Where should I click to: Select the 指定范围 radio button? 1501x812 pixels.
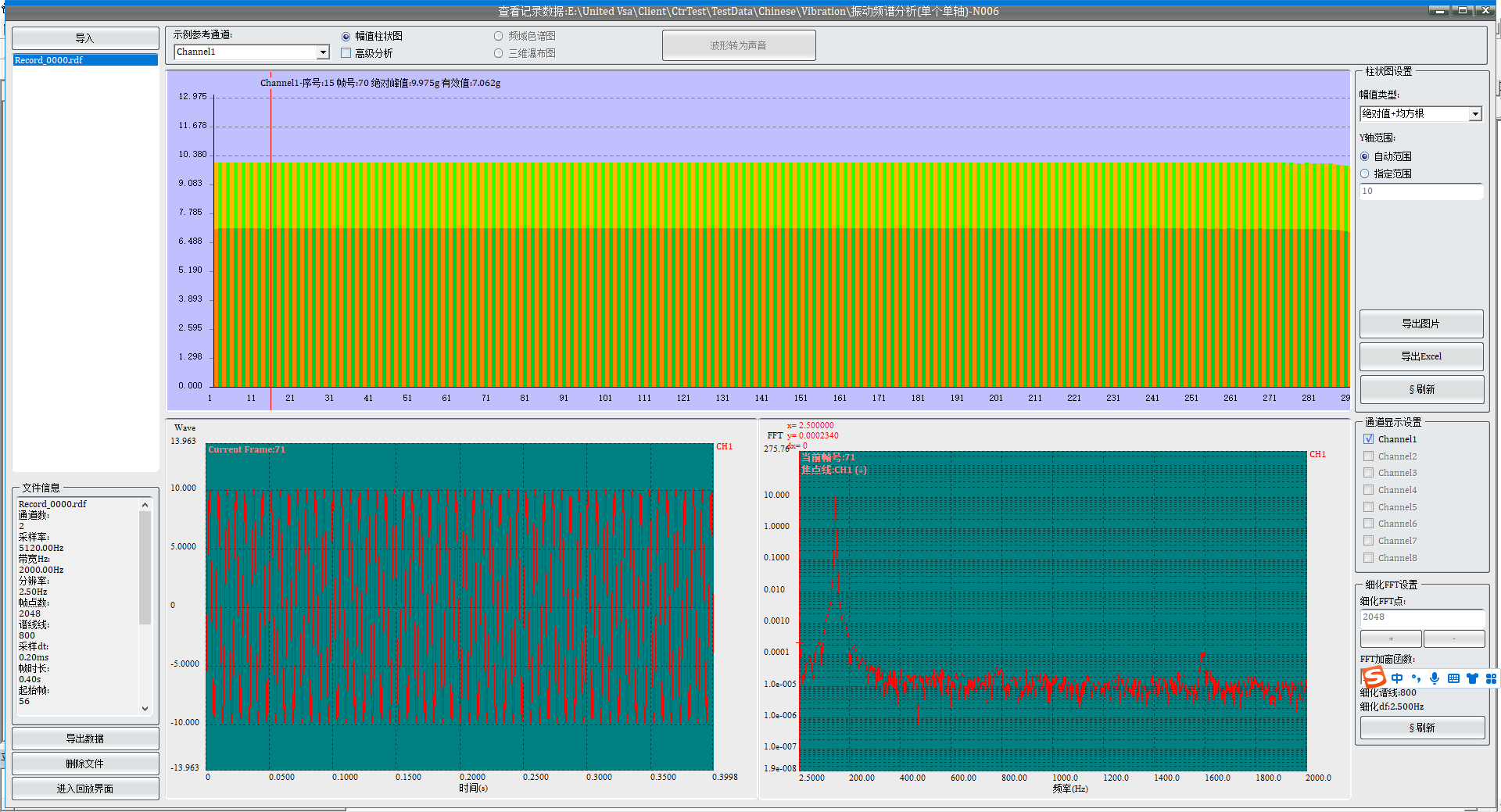(1365, 173)
